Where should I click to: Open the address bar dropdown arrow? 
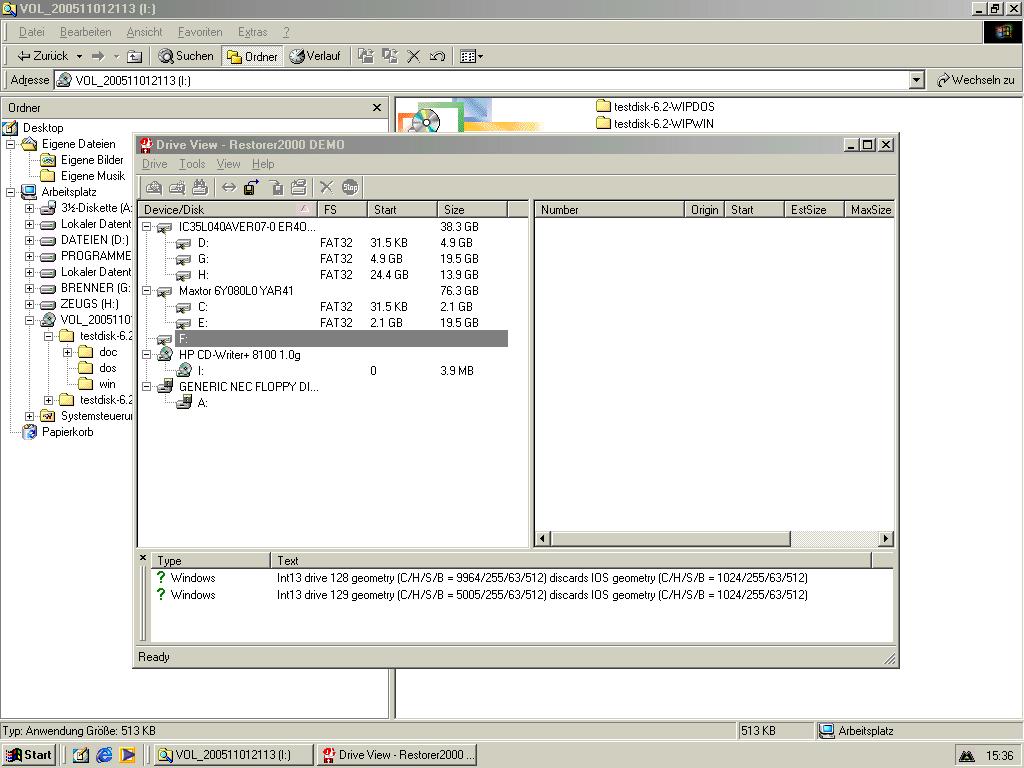pyautogui.click(x=916, y=80)
